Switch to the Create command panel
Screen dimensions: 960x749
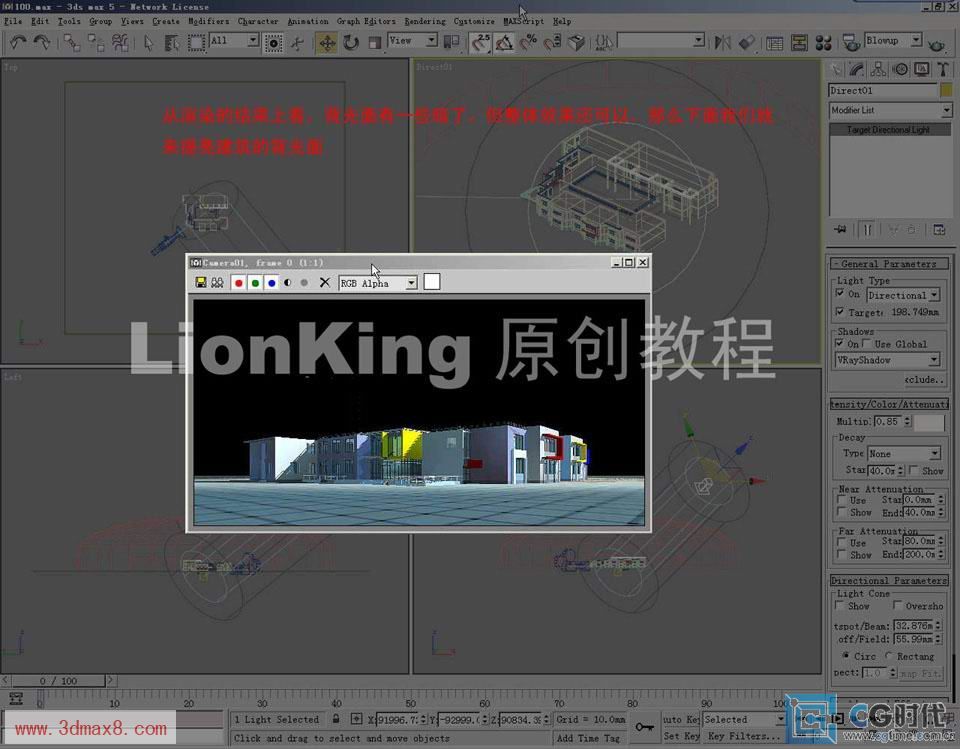coord(835,69)
